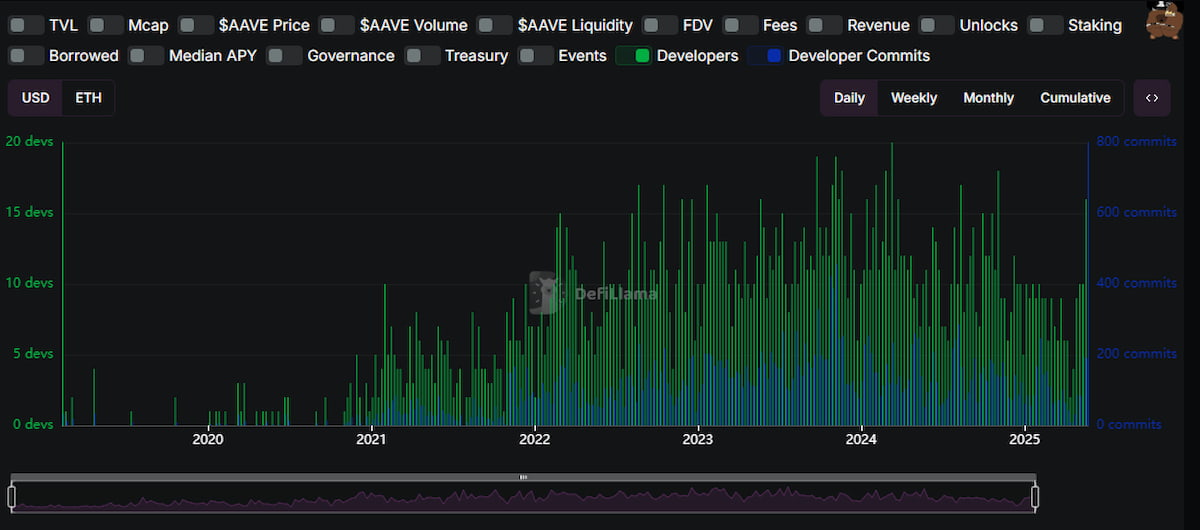Click the llama mascot avatar icon

tap(1163, 20)
